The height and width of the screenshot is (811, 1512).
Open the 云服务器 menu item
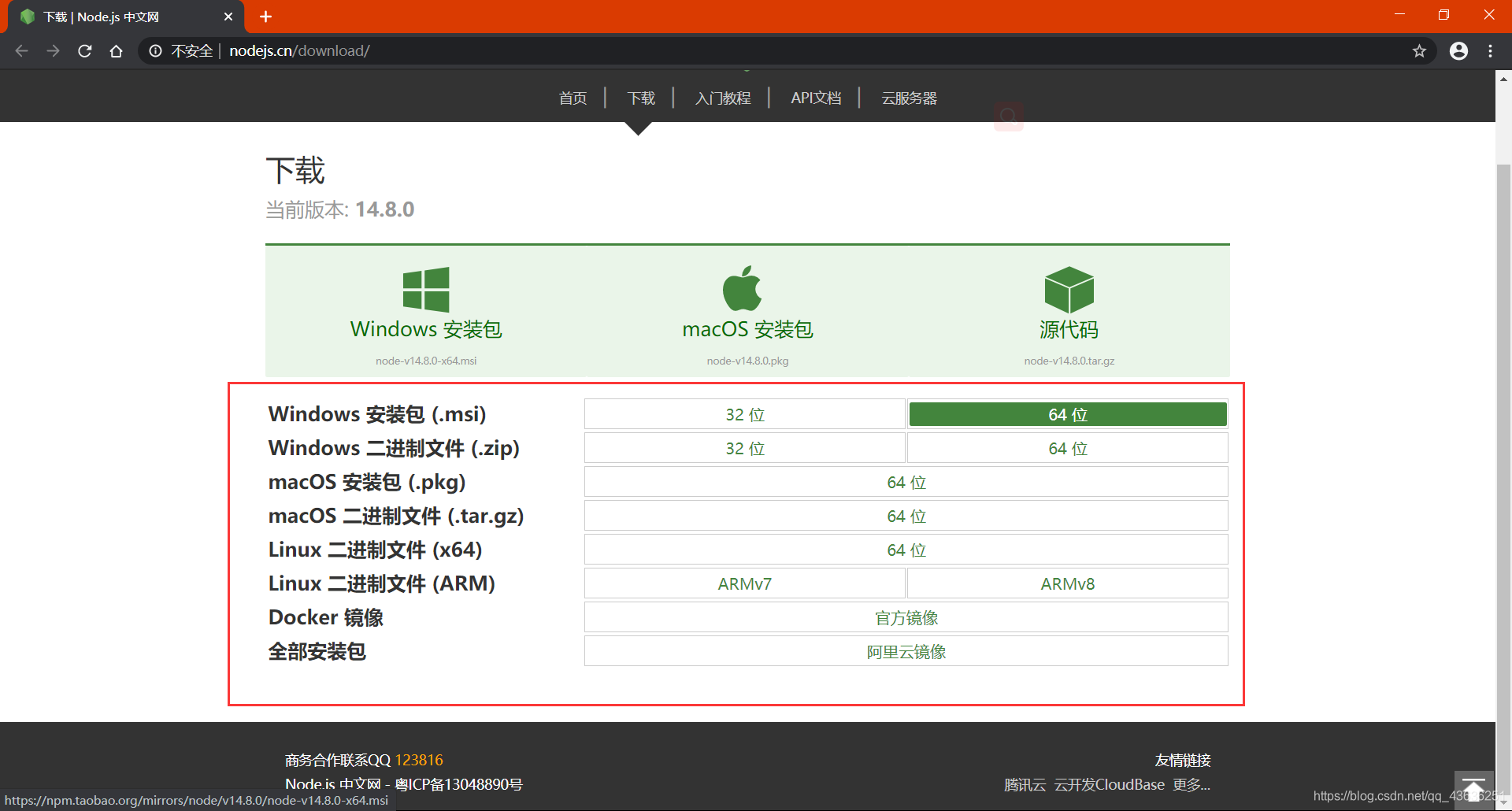tap(909, 98)
